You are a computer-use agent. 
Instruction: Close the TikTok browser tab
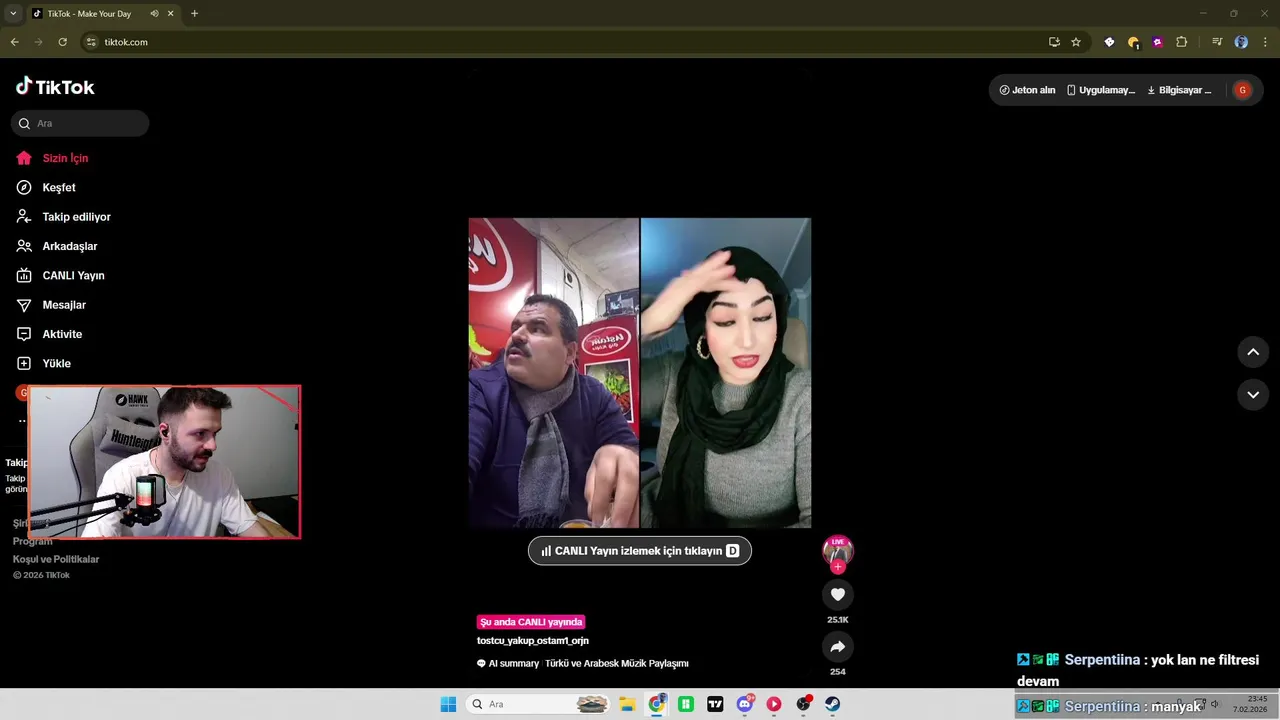171,14
